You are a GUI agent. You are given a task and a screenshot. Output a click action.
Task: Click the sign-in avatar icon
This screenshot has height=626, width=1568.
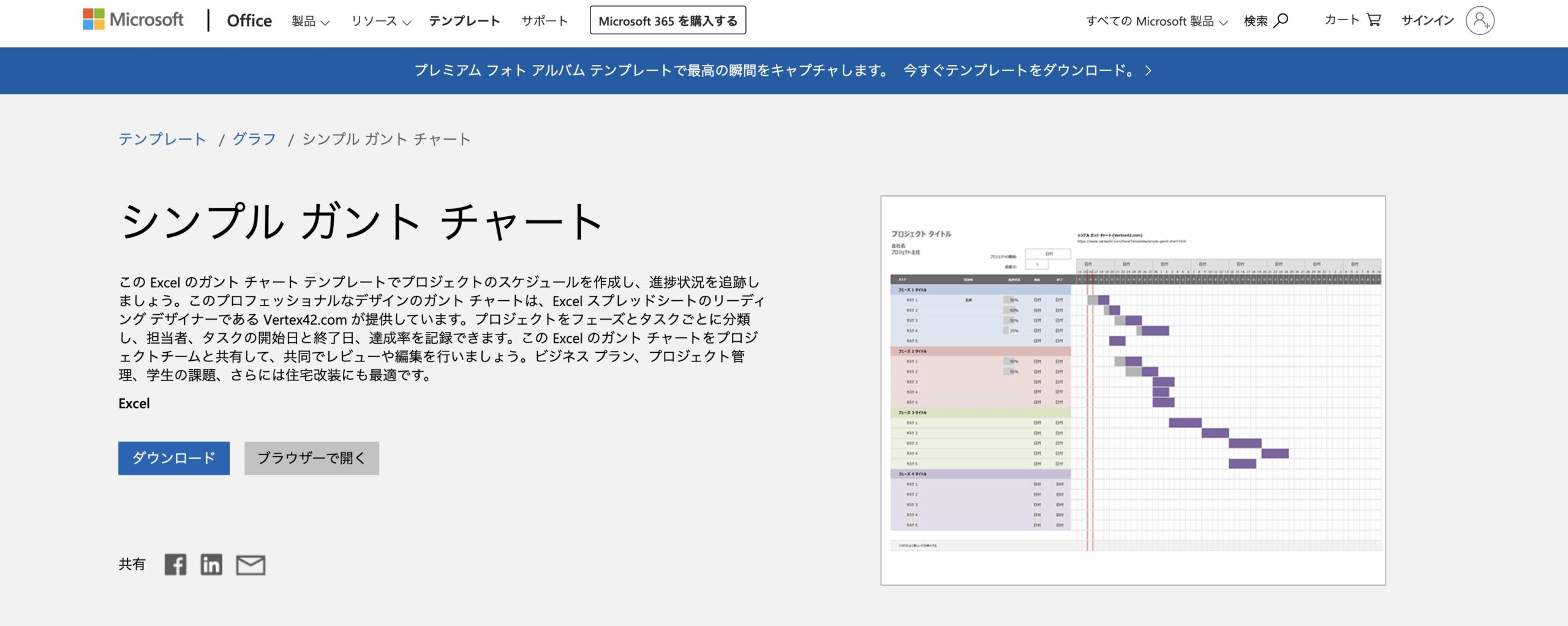coord(1480,20)
